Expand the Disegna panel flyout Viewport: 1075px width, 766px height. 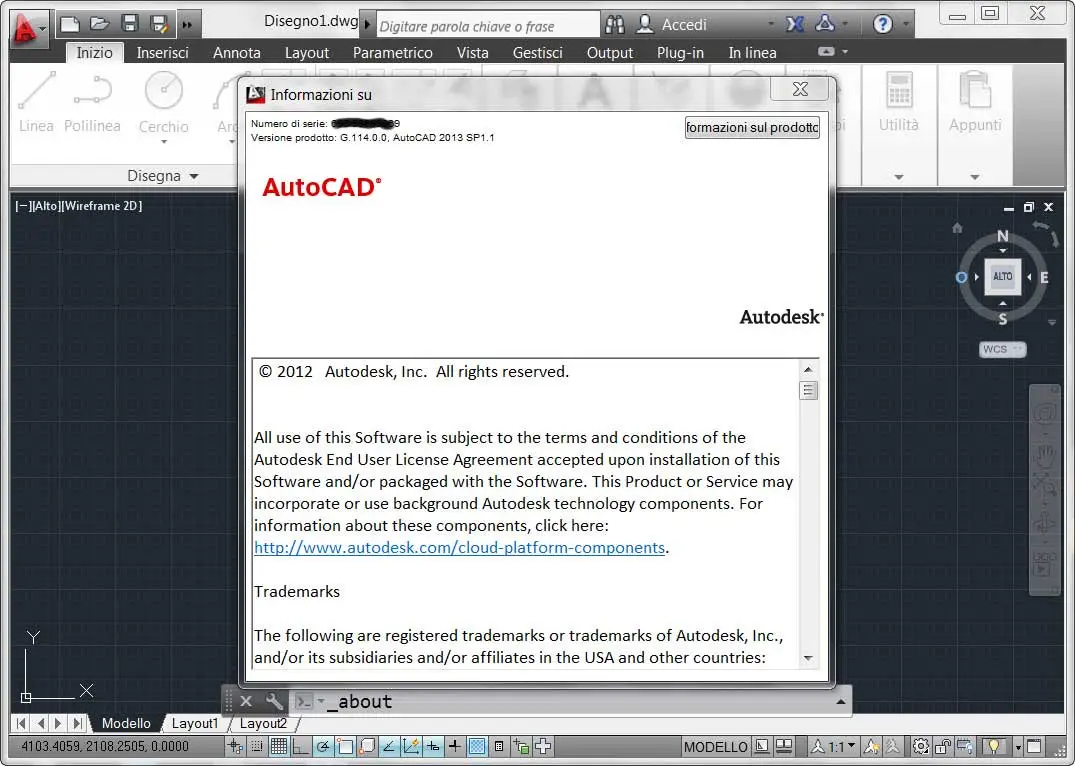click(162, 176)
